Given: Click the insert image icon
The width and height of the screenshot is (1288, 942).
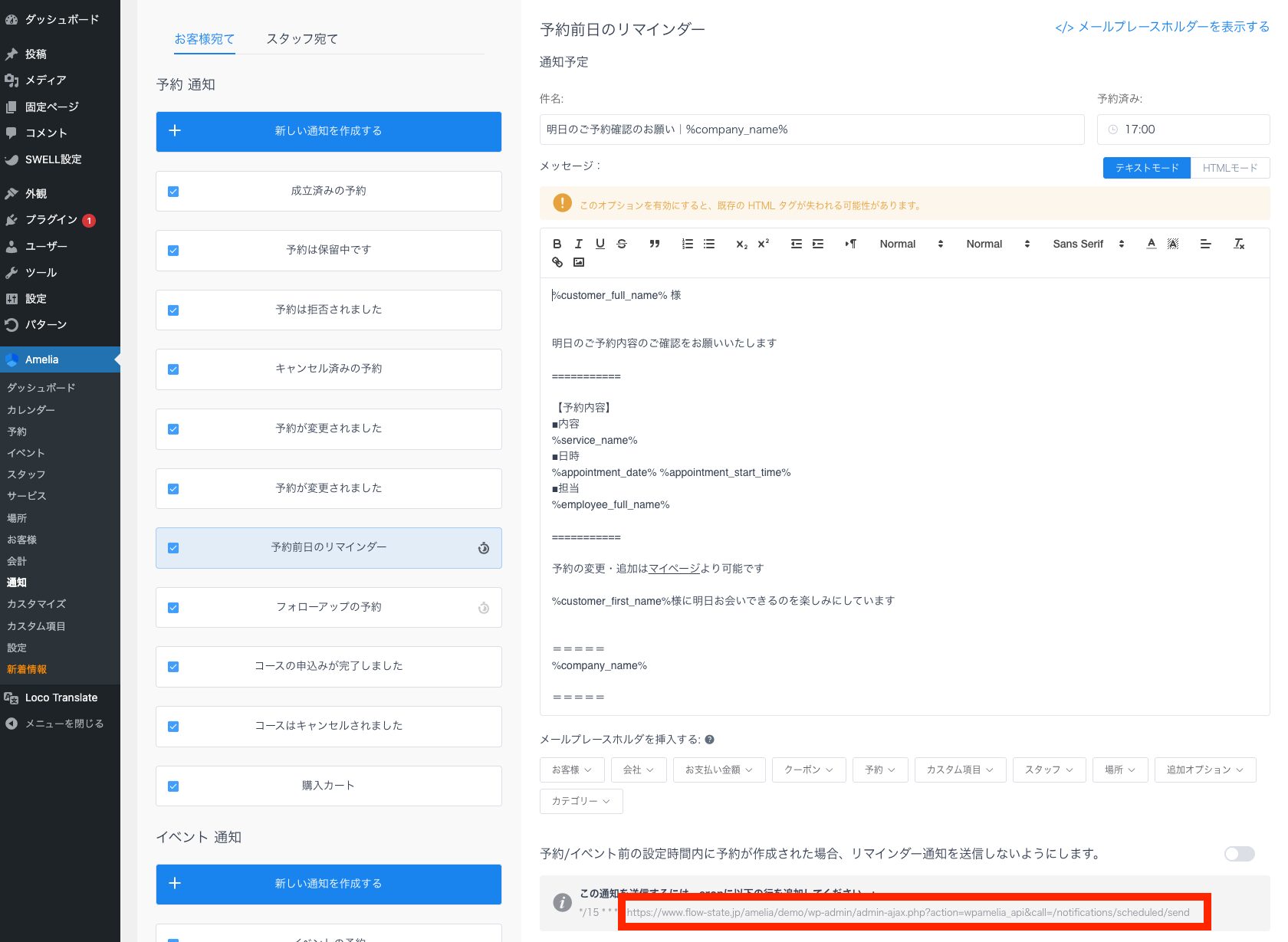Looking at the screenshot, I should click(579, 262).
